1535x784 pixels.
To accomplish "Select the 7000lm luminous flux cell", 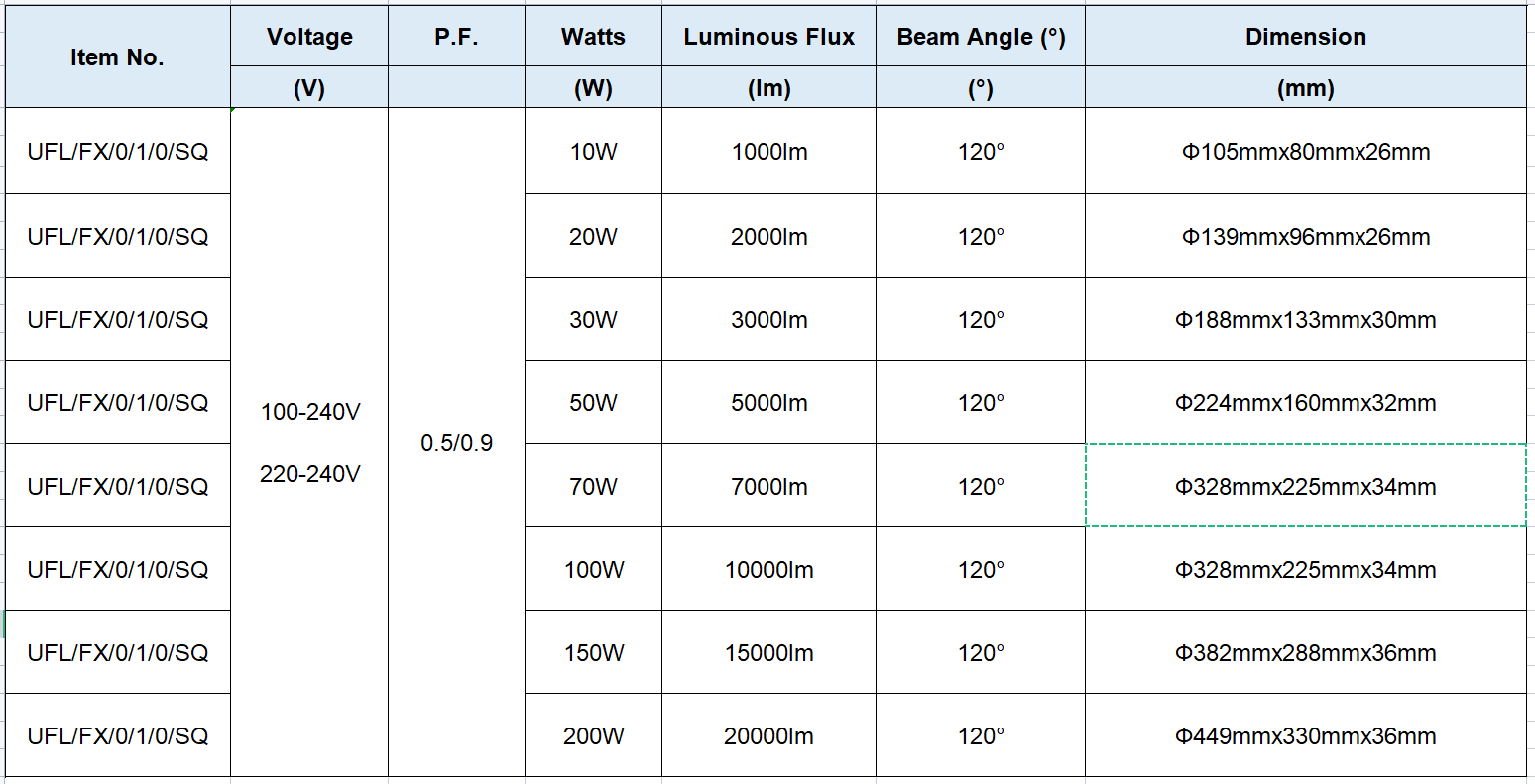I will (x=768, y=486).
